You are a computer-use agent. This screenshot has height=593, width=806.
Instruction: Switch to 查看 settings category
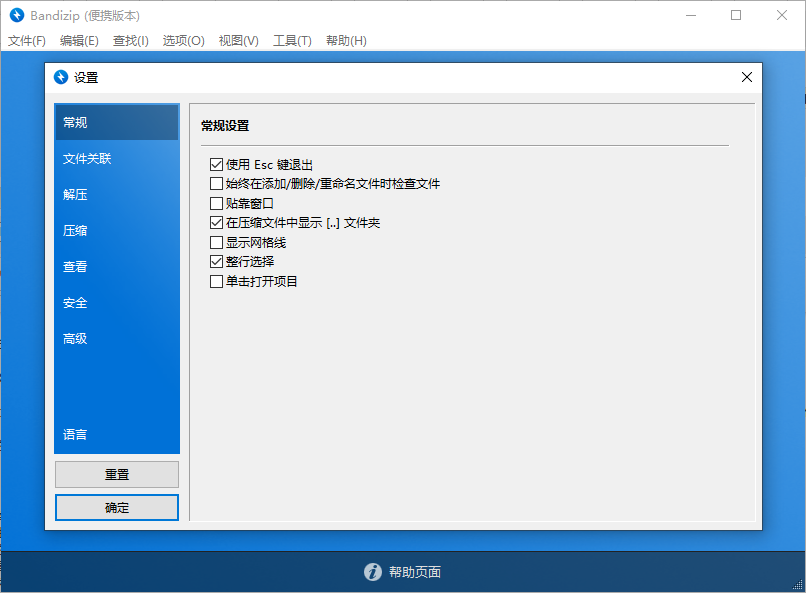pyautogui.click(x=117, y=266)
